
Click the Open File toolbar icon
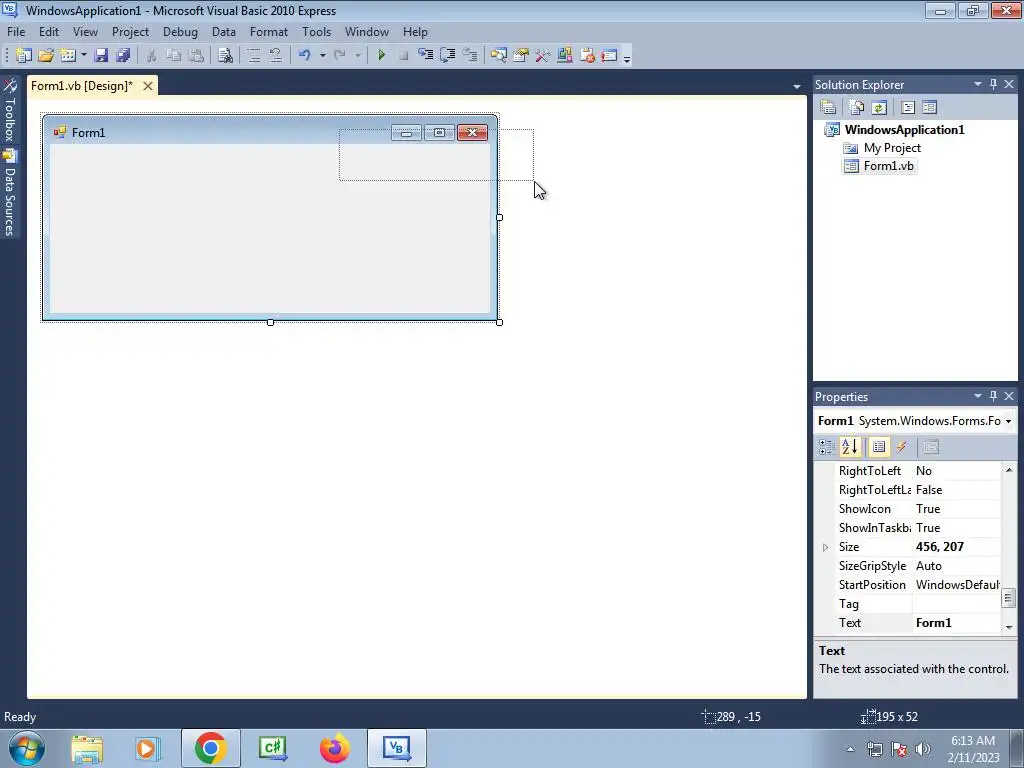pos(46,56)
